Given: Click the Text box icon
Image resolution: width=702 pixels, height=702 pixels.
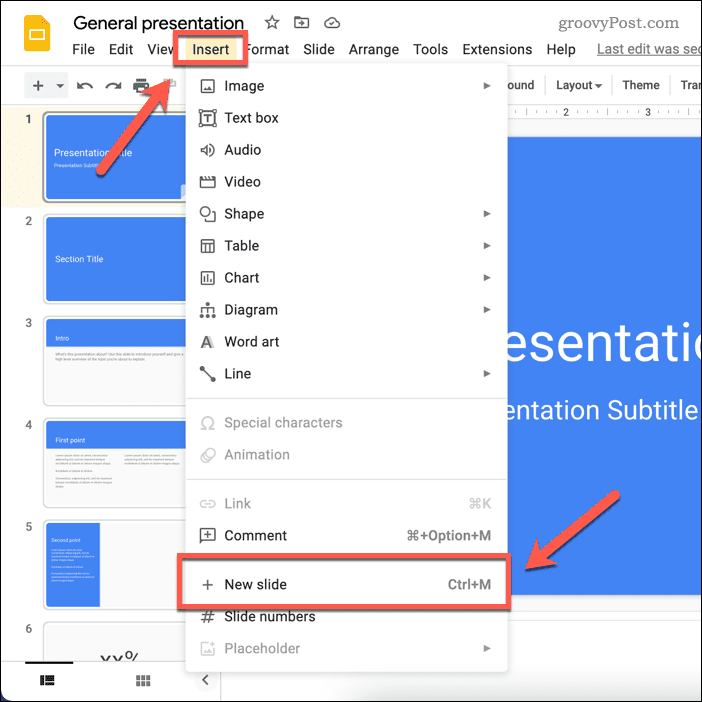Looking at the screenshot, I should click(x=207, y=118).
